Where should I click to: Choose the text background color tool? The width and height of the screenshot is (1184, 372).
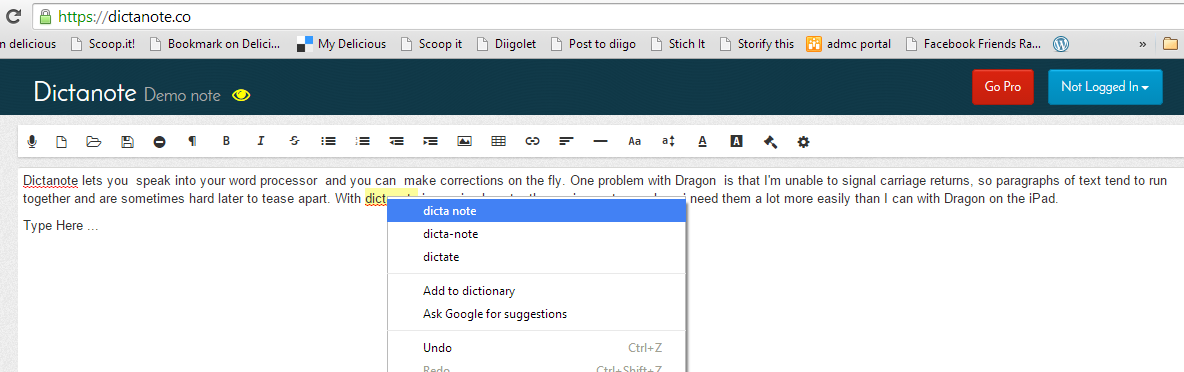(x=736, y=141)
